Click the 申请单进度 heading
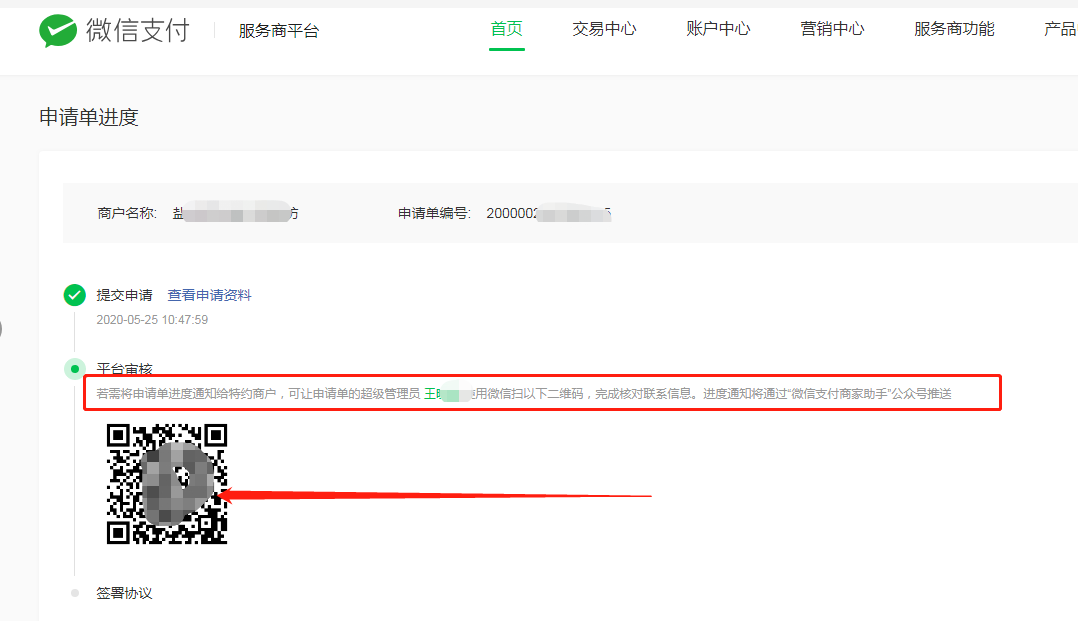 (89, 118)
